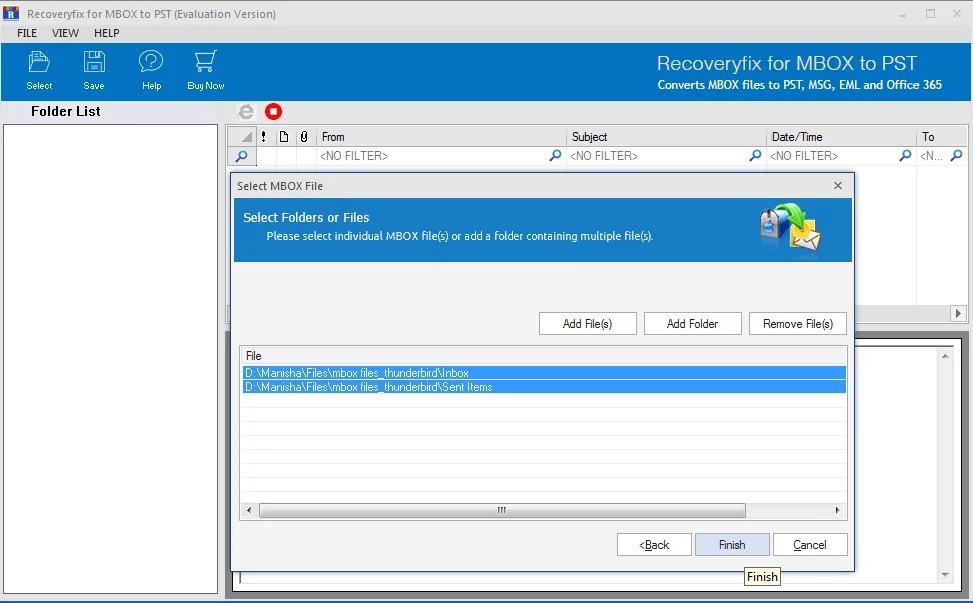The width and height of the screenshot is (973, 603).
Task: Click the File column header in dialog
Action: pyautogui.click(x=544, y=355)
